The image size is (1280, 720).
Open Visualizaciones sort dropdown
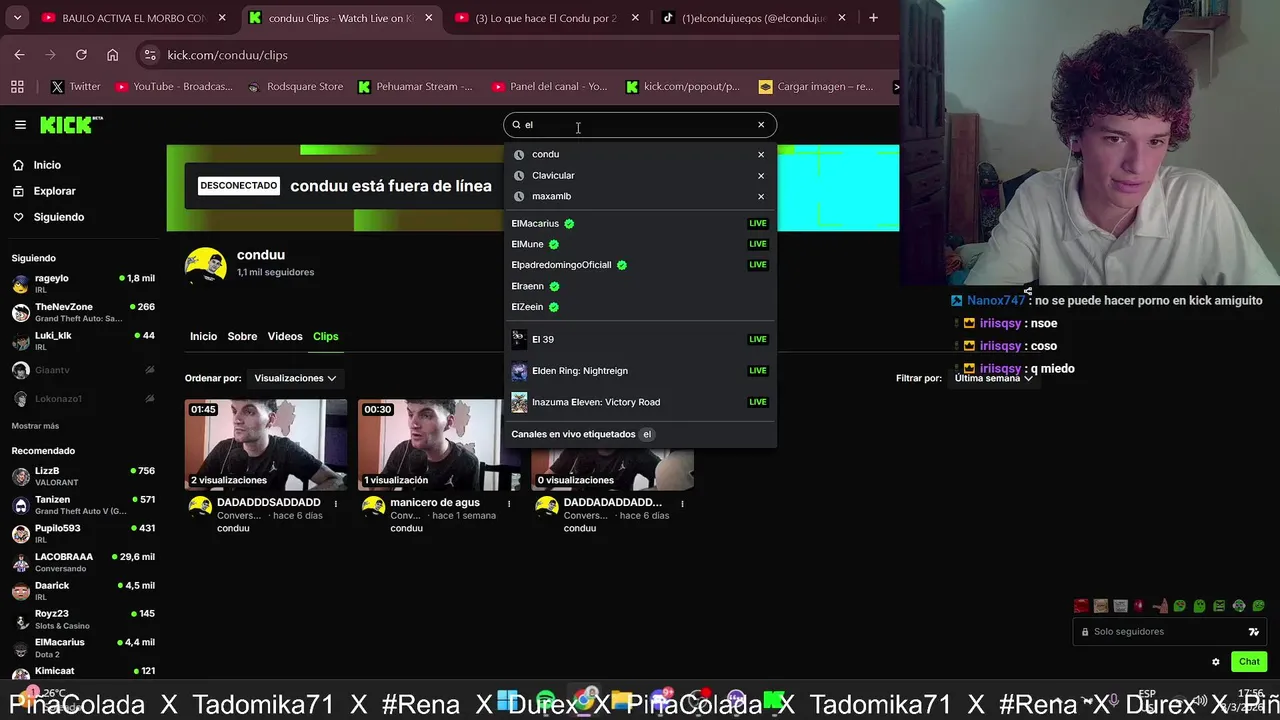295,379
